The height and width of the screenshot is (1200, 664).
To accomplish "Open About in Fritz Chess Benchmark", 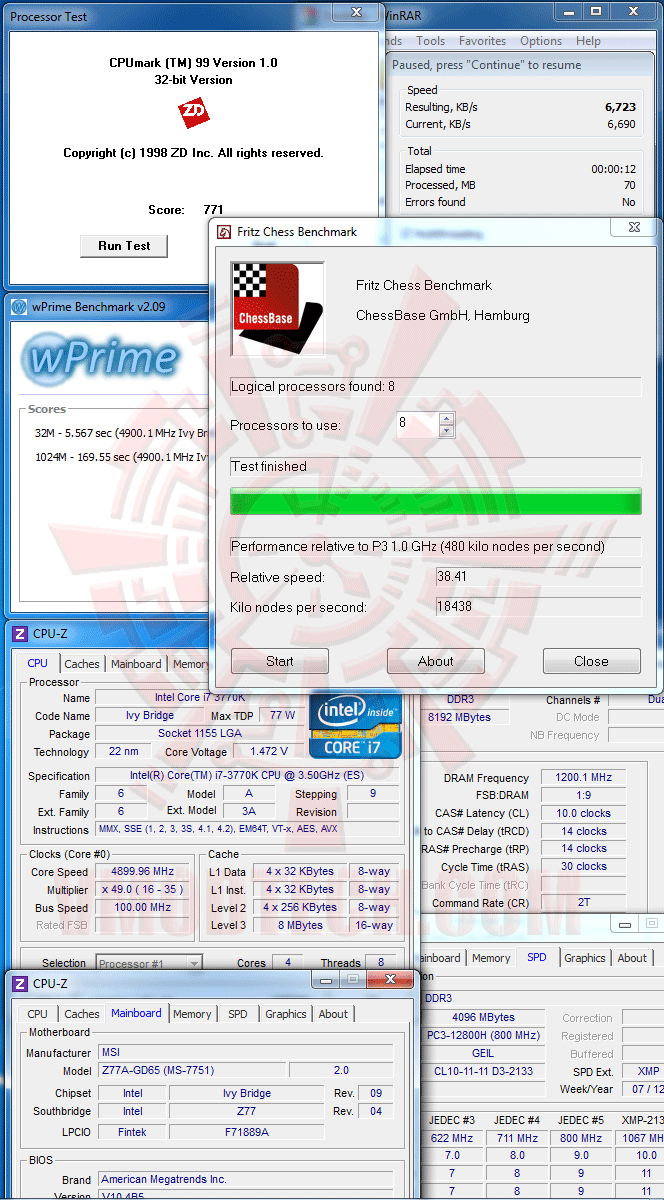I will [x=436, y=661].
